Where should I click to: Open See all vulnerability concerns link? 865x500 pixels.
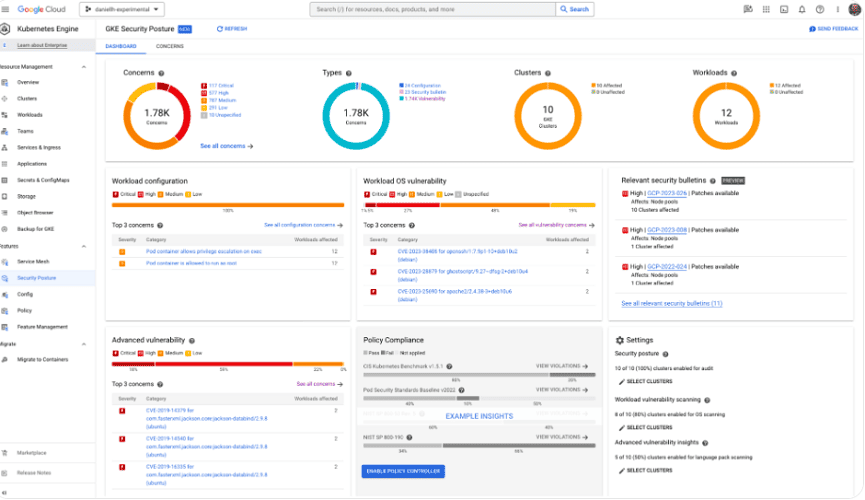tap(556, 225)
